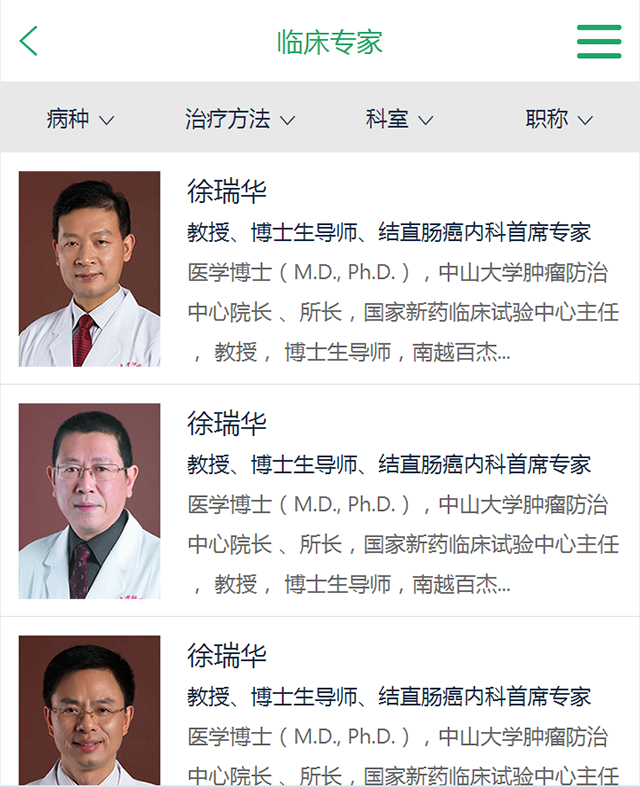
Task: Expand the 治疗方法 filter dropdown
Action: coord(240,119)
